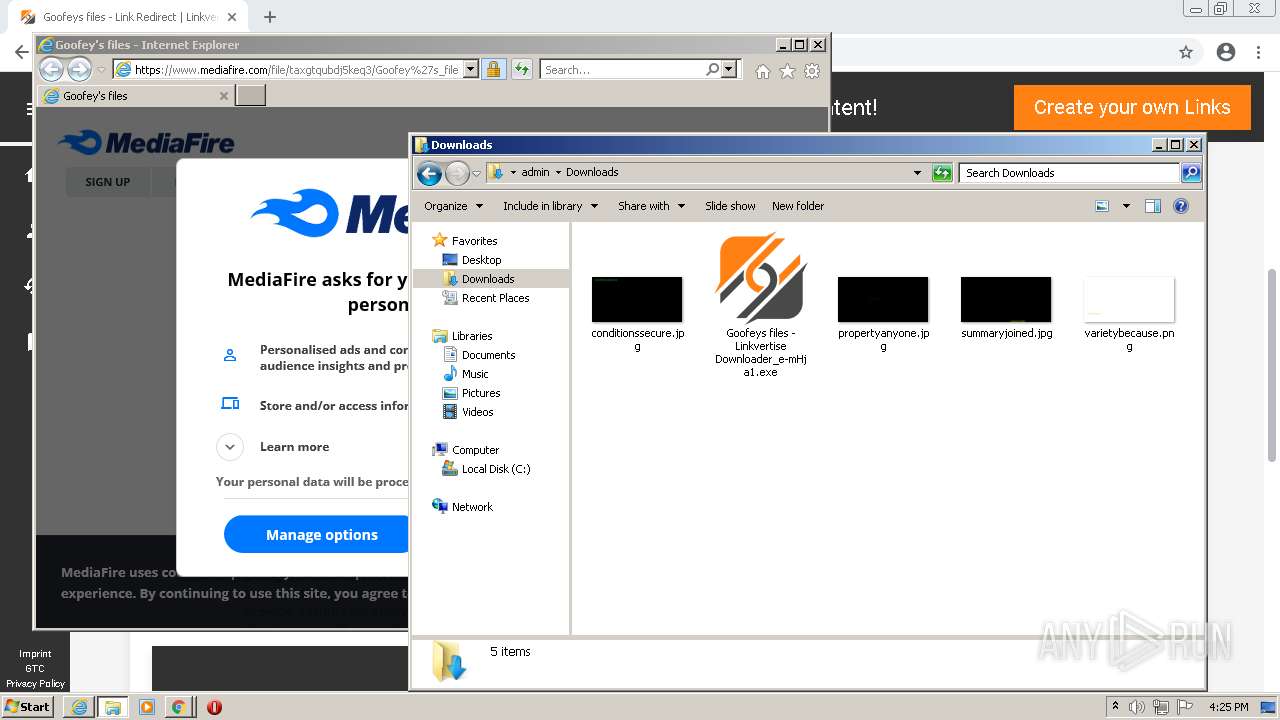Show hidden tray icons arrow

[1115, 707]
